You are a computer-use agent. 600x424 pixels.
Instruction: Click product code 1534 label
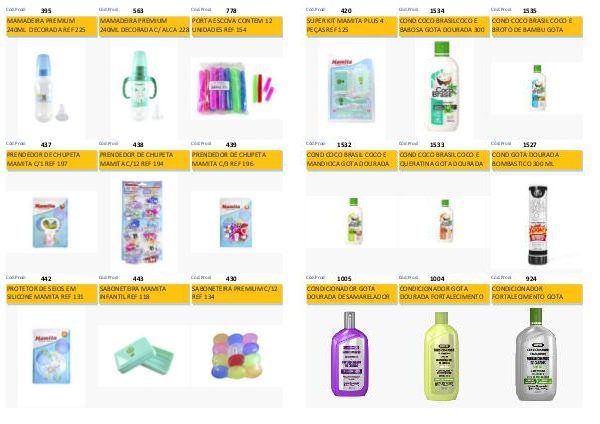pos(437,11)
